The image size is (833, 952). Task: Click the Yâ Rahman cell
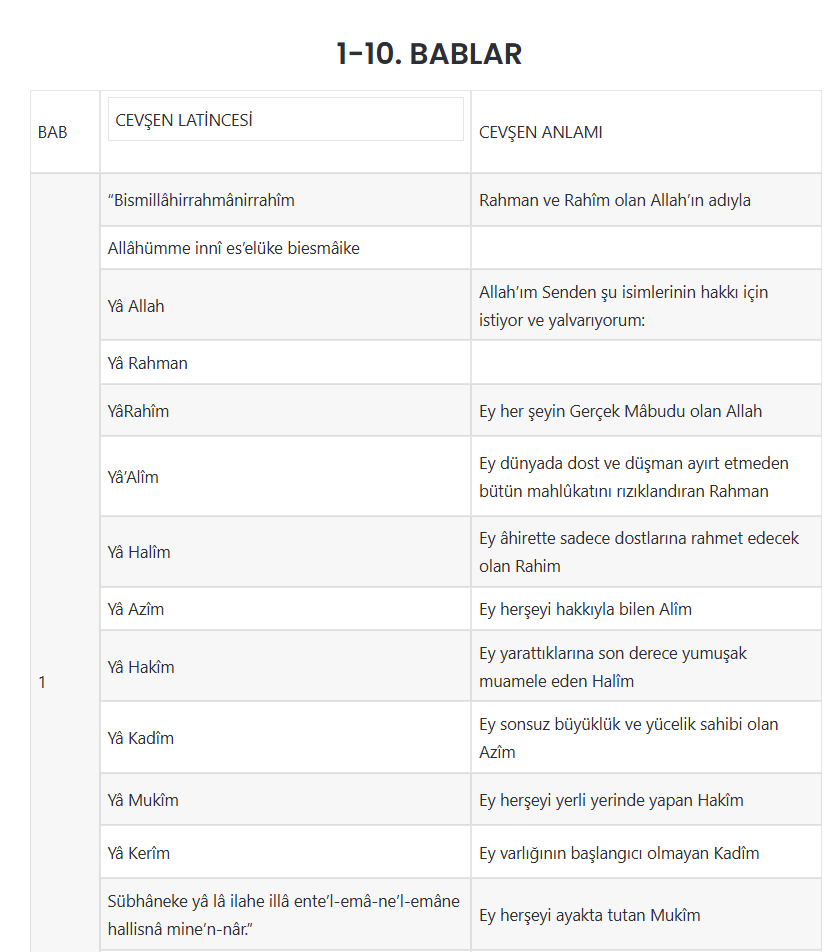(148, 363)
